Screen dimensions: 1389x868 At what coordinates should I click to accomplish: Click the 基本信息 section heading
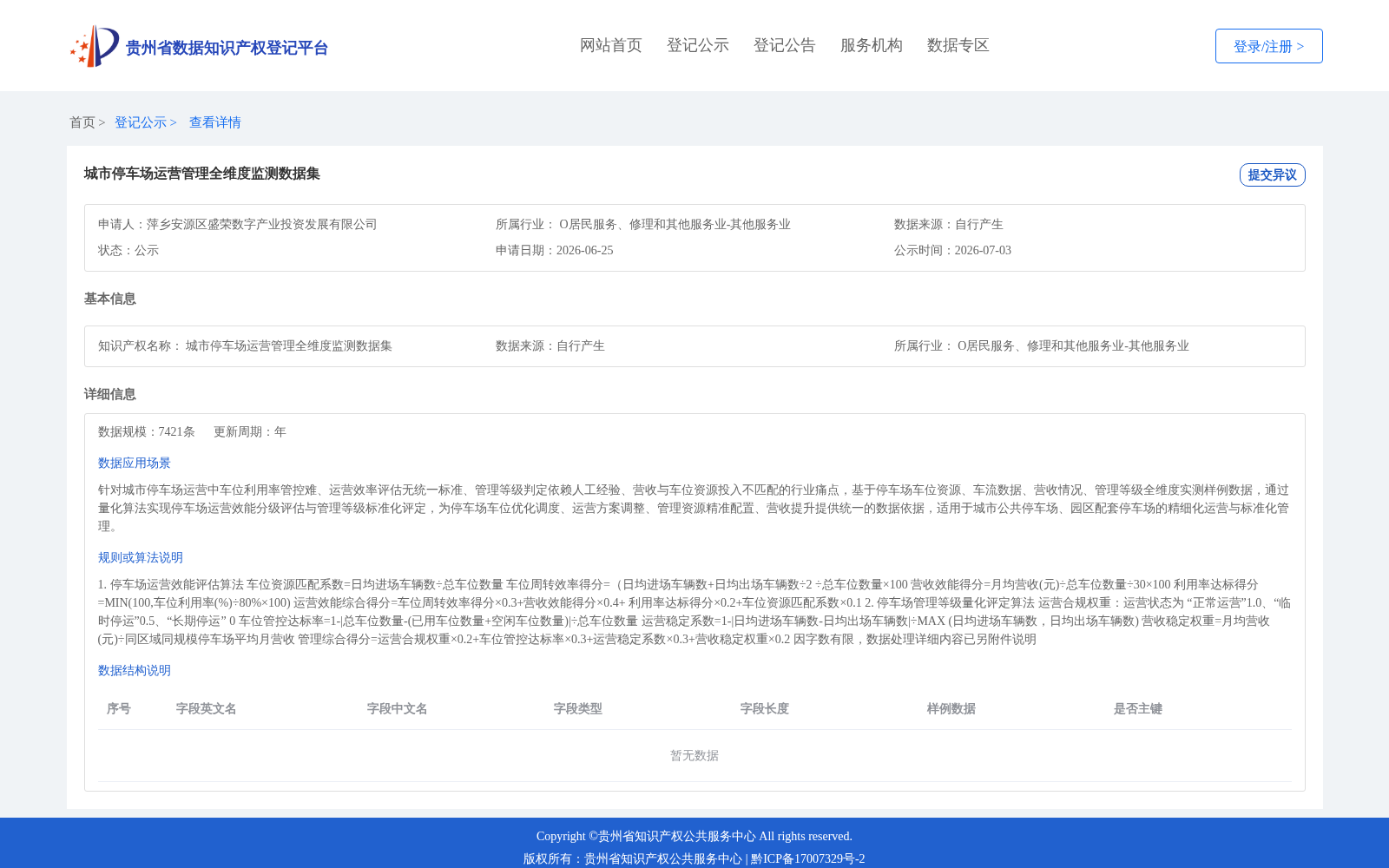(x=110, y=299)
